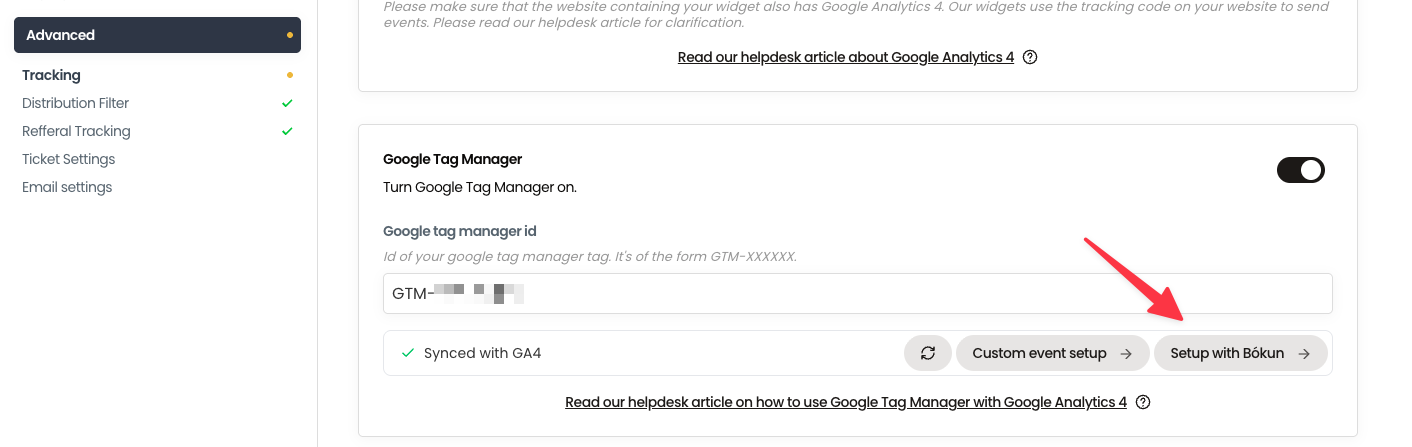
Task: Click the sync refresh icon button
Action: click(928, 353)
